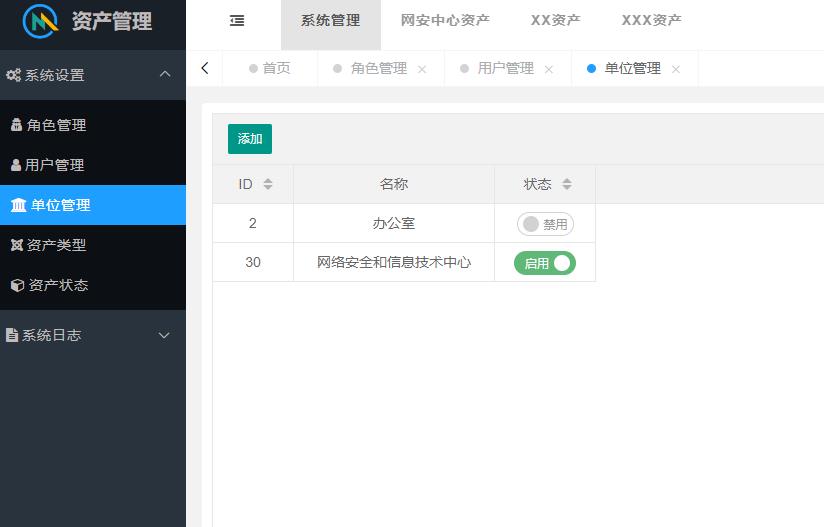
Task: Switch to the 单位管理 page tab
Action: [x=633, y=68]
